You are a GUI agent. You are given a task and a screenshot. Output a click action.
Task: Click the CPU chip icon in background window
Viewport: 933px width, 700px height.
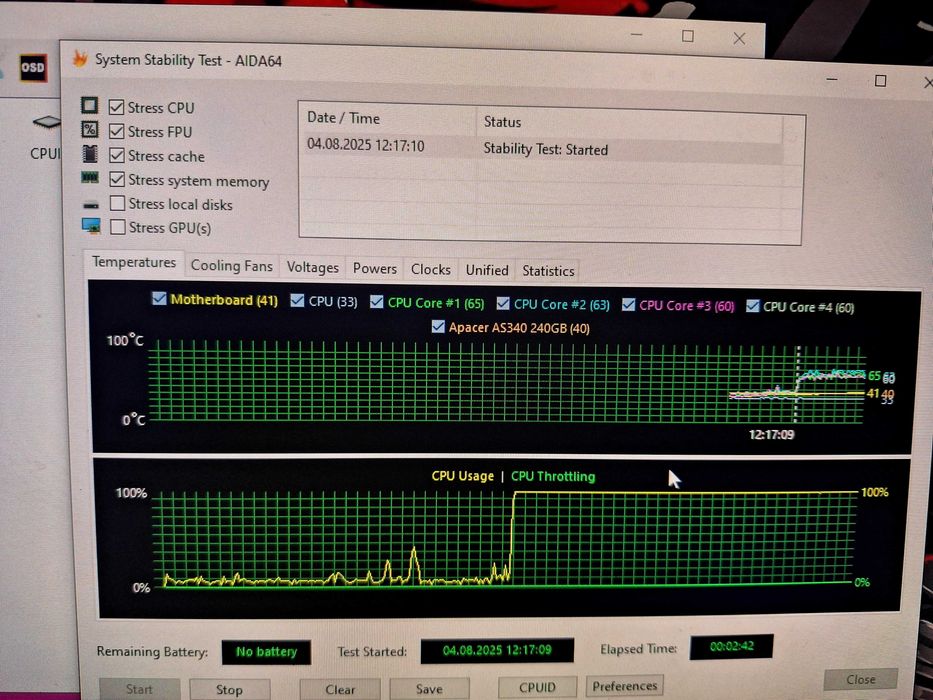pyautogui.click(x=46, y=122)
